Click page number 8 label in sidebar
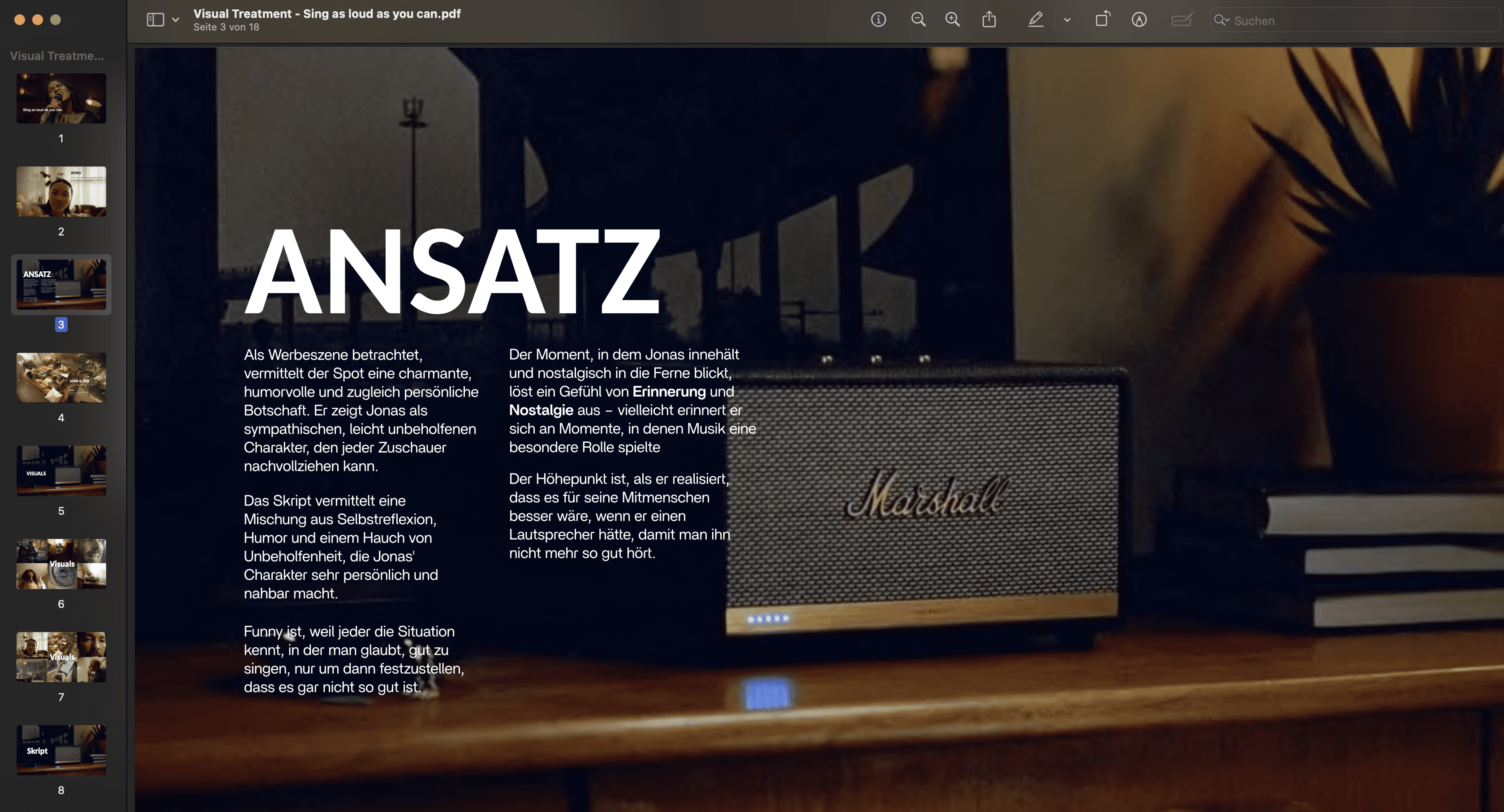This screenshot has height=812, width=1504. pos(61,791)
